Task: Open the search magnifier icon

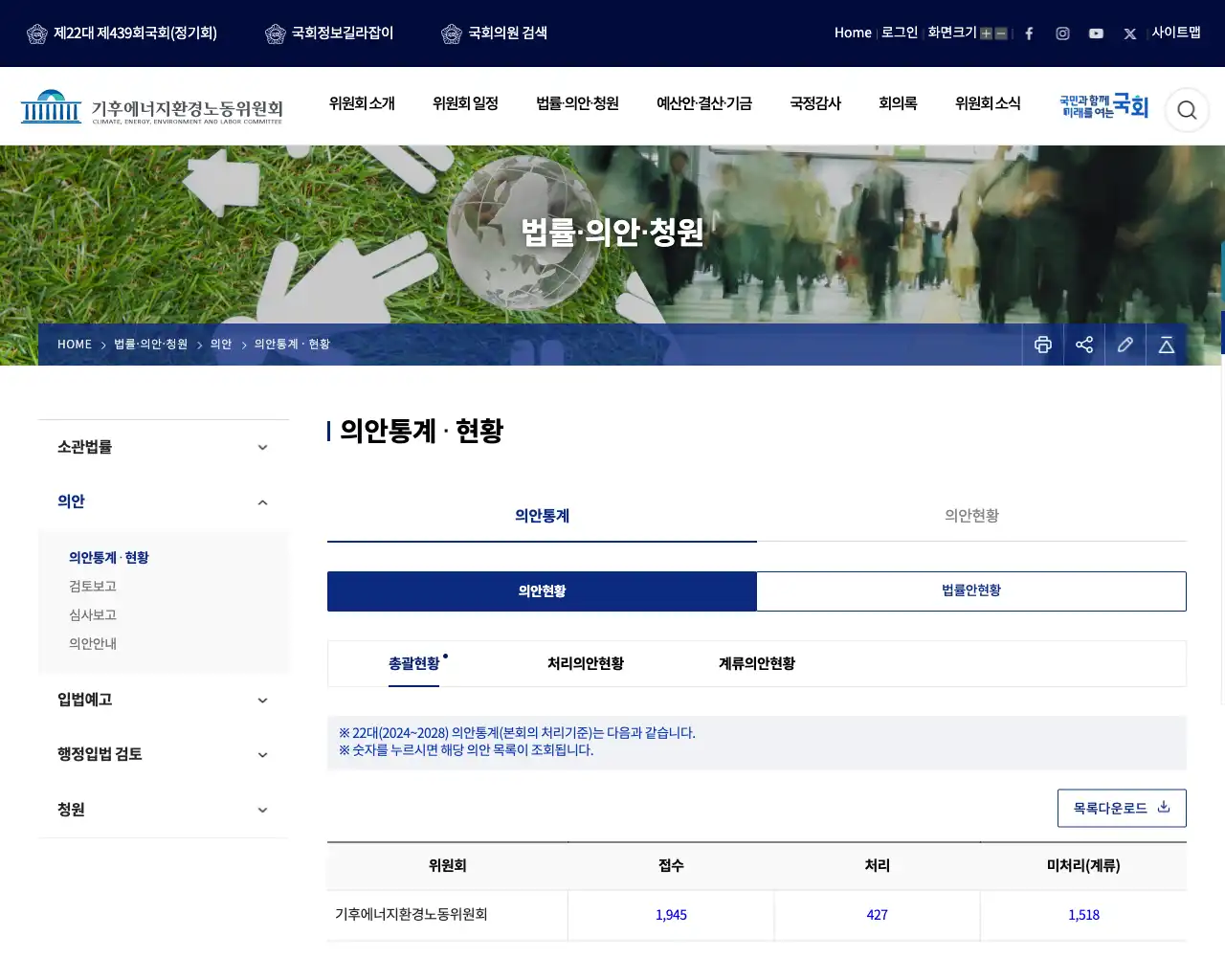Action: click(x=1187, y=110)
